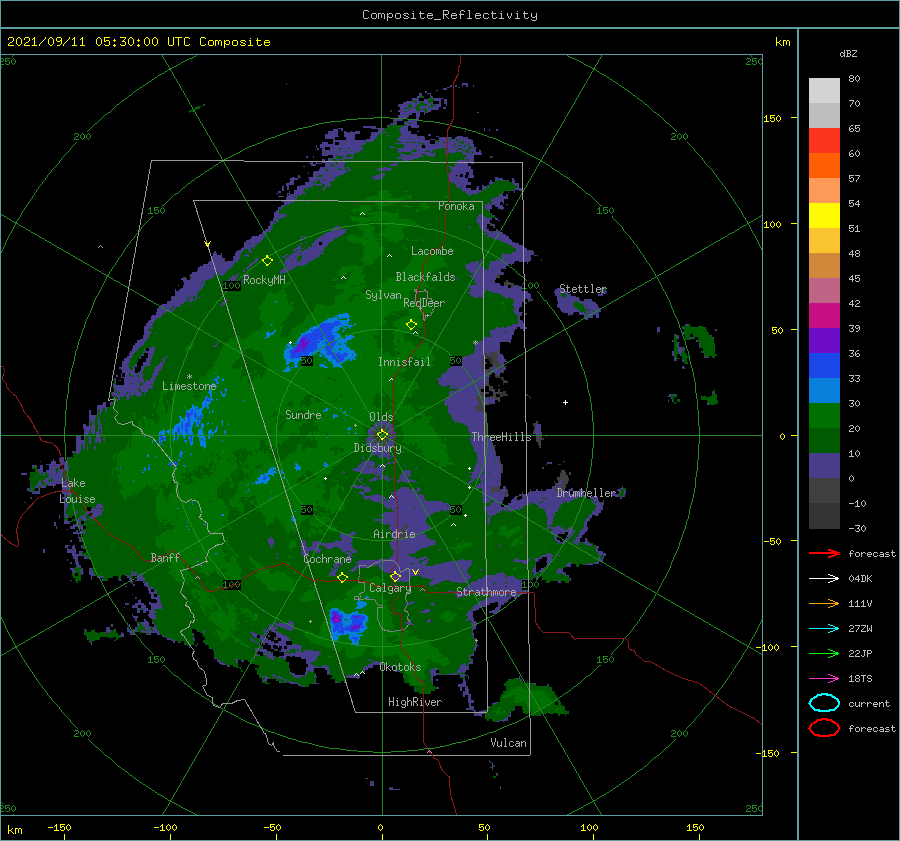Screen dimensions: 900x841
Task: Click the magenta swatch between 42 and 39 dBZ
Action: (824, 316)
